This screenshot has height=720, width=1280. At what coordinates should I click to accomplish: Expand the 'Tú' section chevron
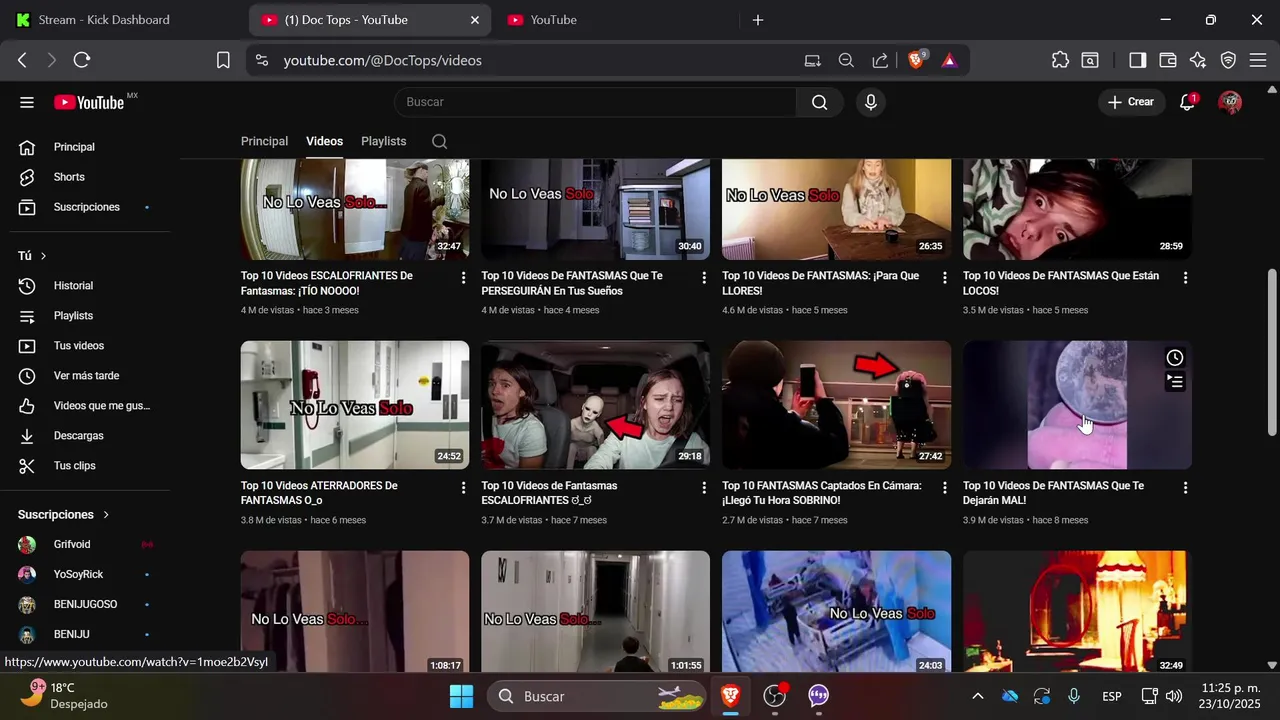click(x=43, y=256)
